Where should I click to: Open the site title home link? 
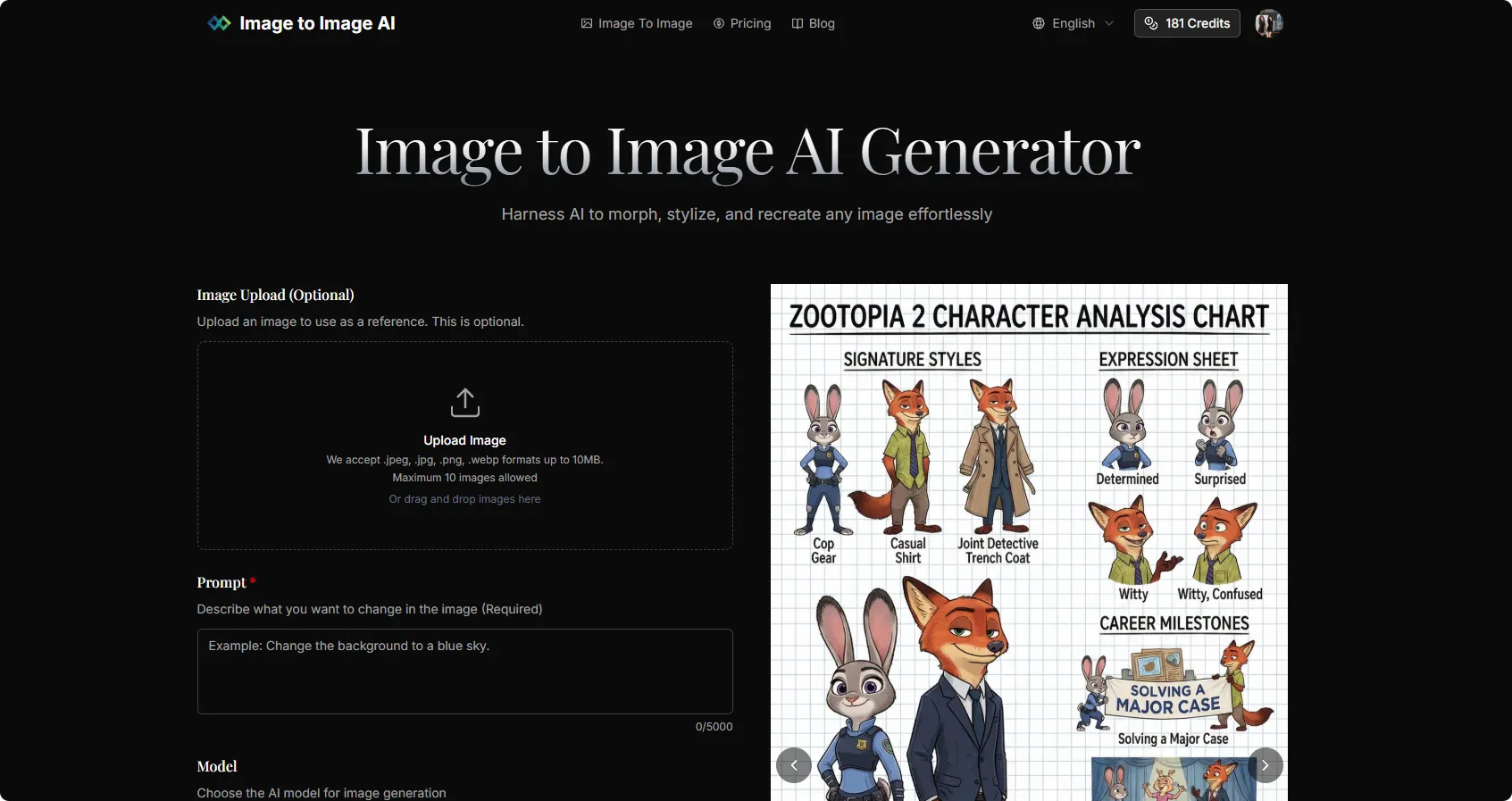click(317, 23)
